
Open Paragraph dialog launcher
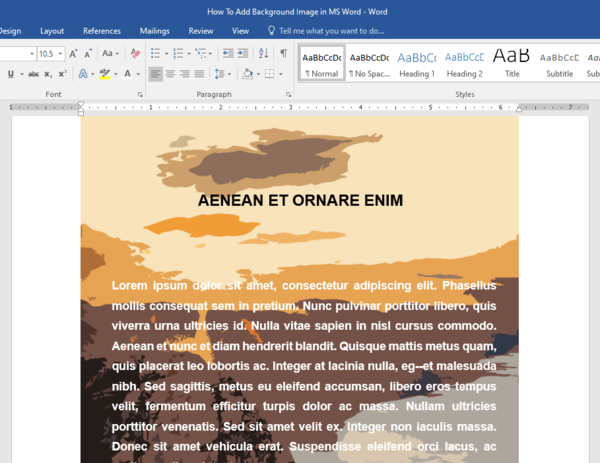288,95
